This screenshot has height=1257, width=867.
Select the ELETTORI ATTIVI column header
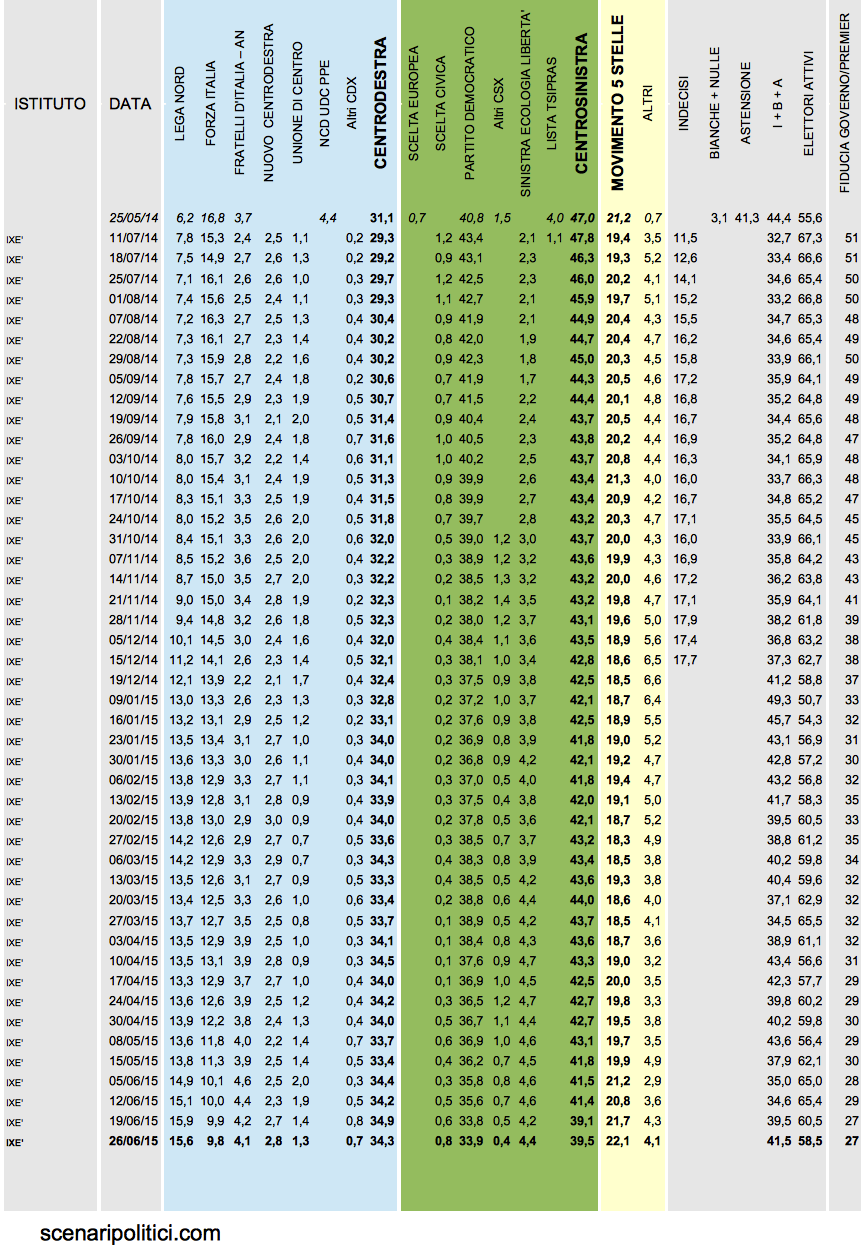(809, 104)
